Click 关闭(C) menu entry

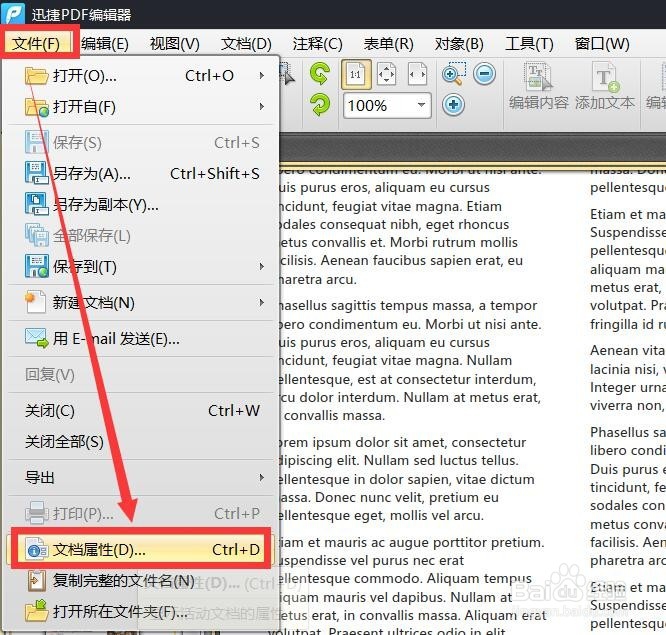tap(140, 411)
